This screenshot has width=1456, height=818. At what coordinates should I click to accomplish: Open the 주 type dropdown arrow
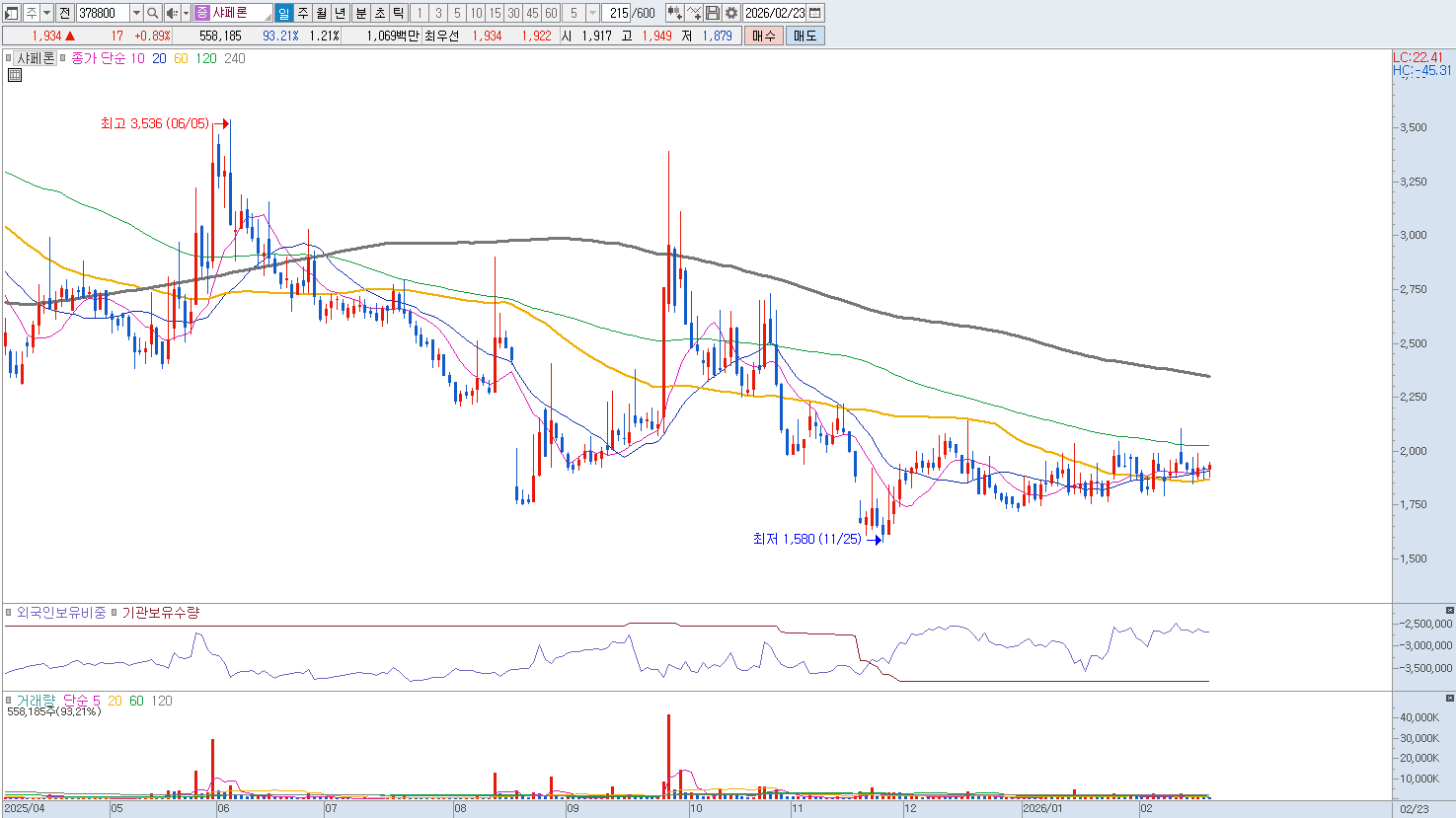(46, 13)
